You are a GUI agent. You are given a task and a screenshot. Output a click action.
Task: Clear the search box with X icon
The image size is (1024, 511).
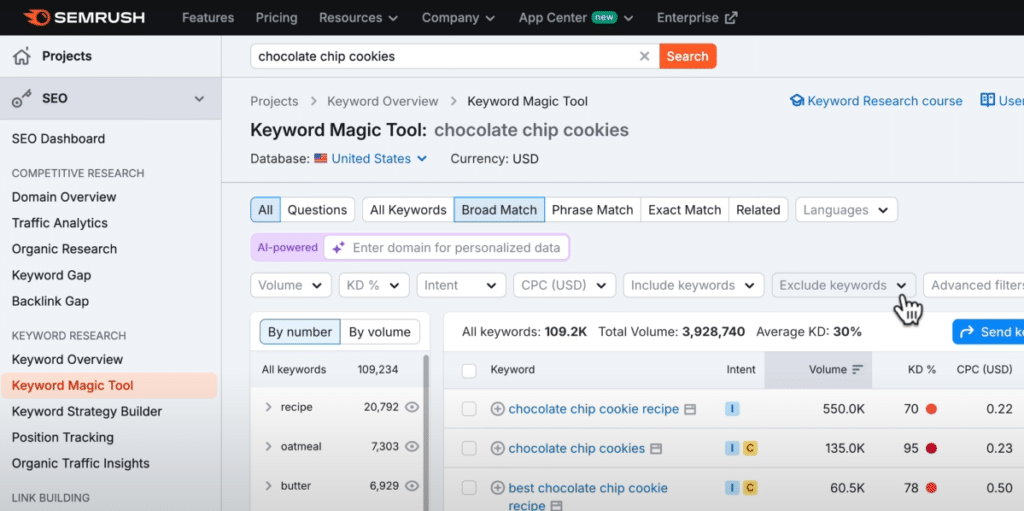coord(644,56)
